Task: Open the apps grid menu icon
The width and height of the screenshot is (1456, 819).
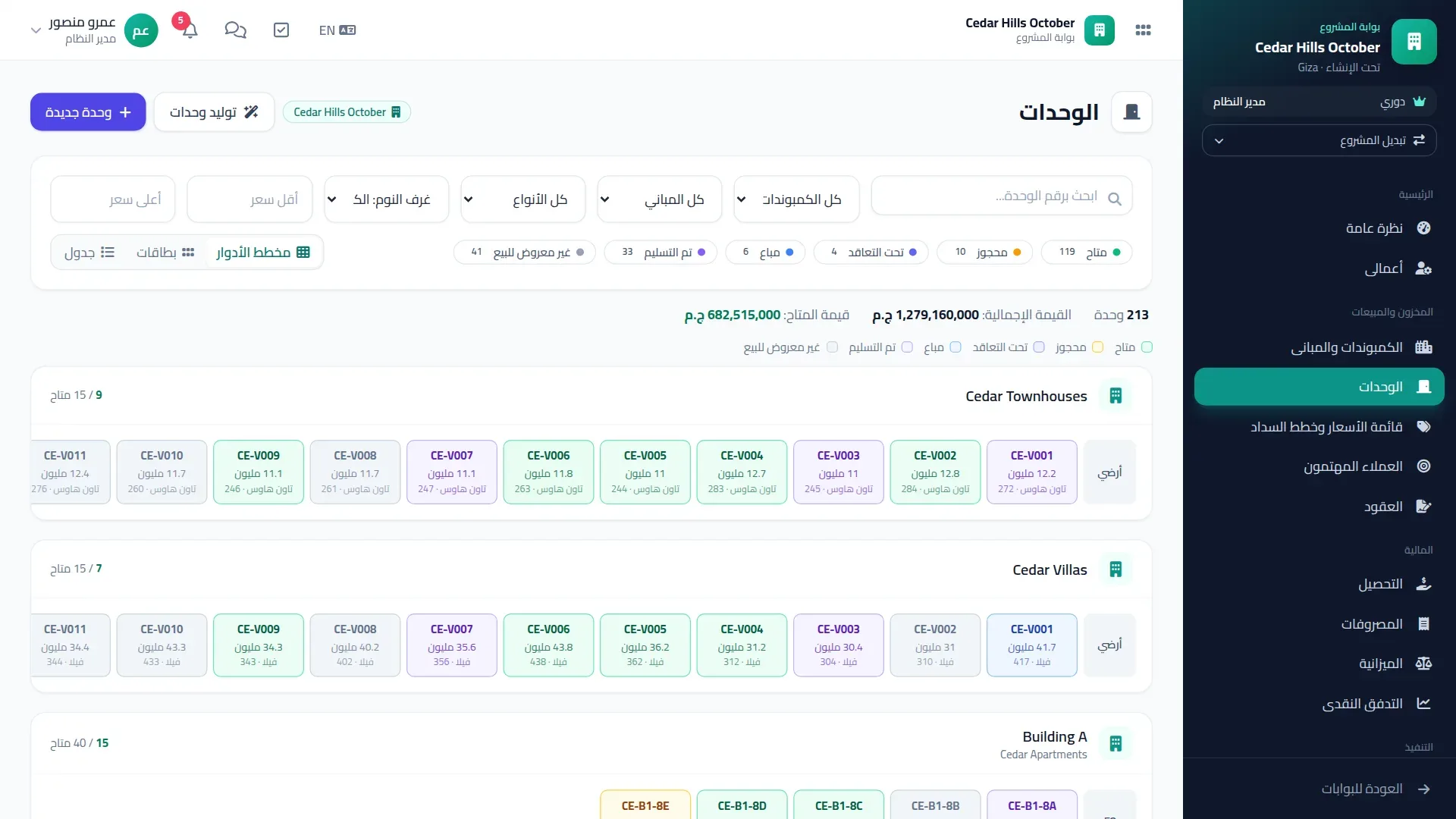Action: pos(1143,30)
